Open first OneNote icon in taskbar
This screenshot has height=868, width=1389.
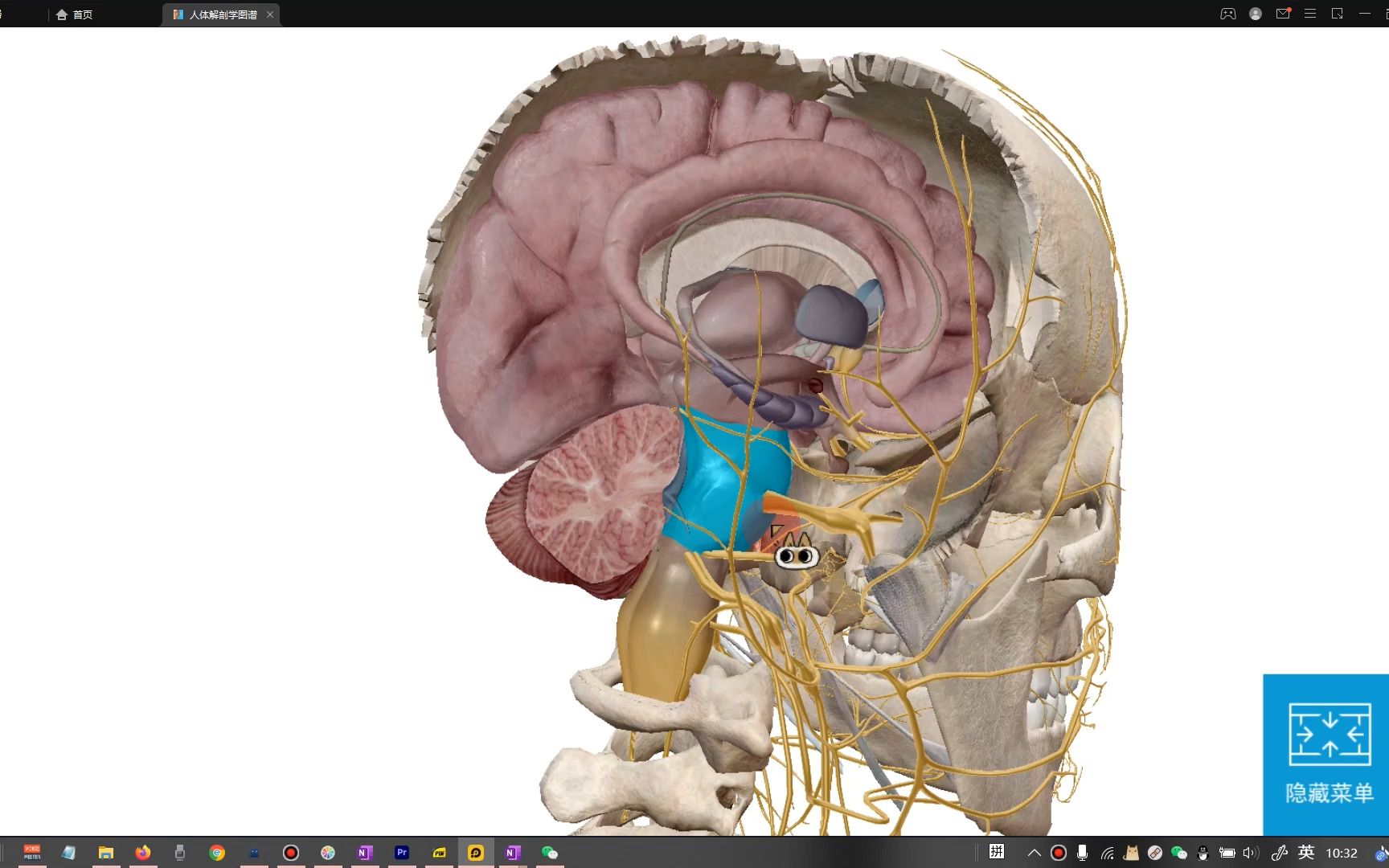click(x=365, y=853)
